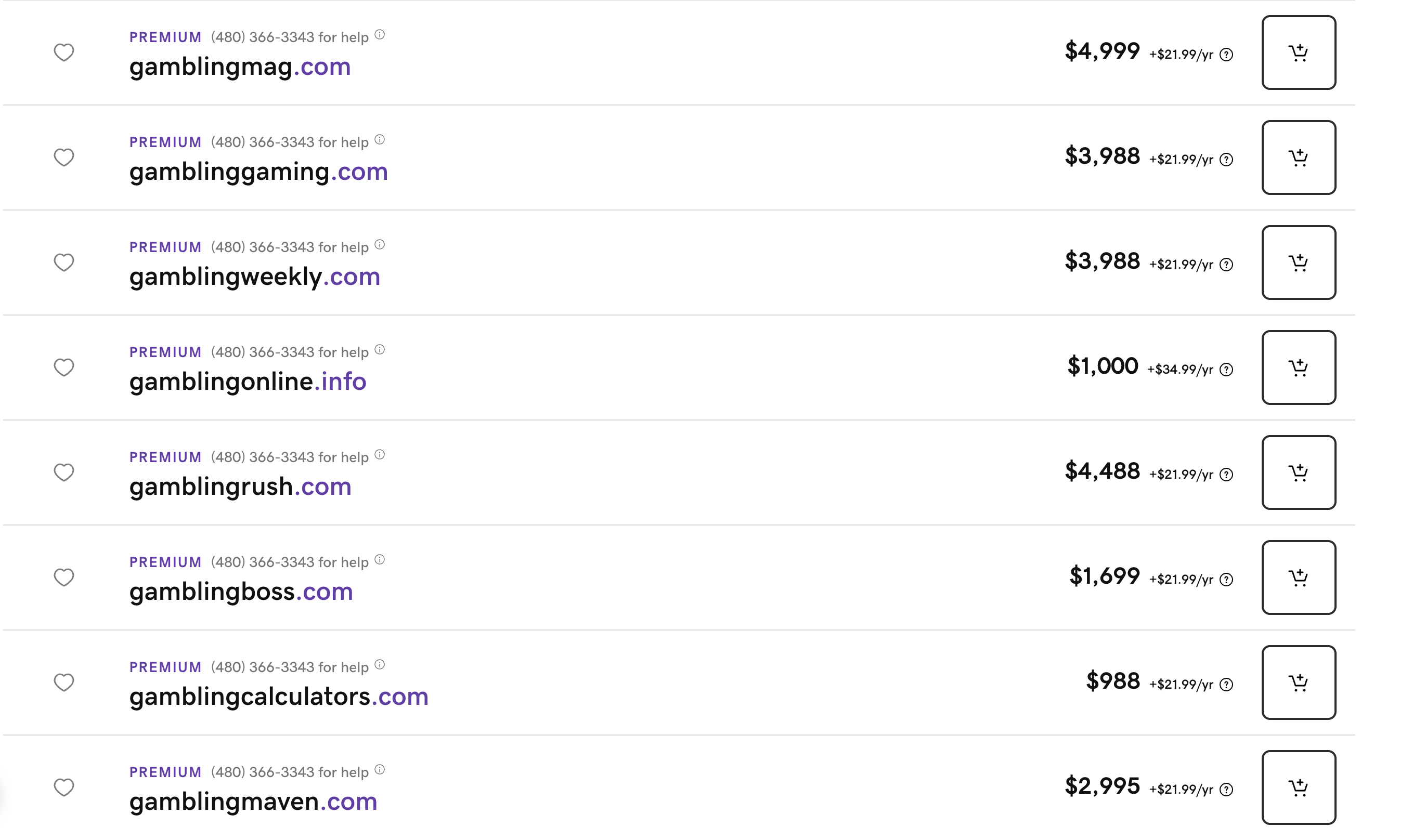Click cart button for gamblingweekly.com

pyautogui.click(x=1298, y=262)
